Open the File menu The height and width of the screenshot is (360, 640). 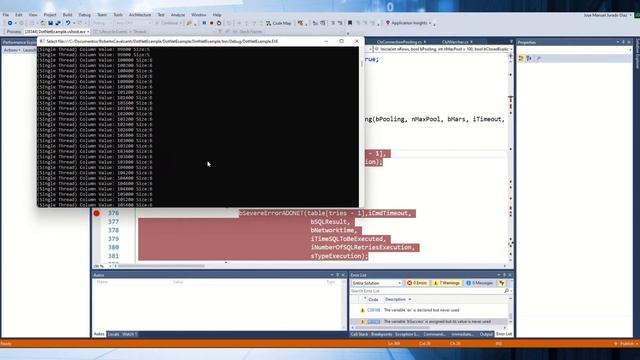tap(6, 15)
